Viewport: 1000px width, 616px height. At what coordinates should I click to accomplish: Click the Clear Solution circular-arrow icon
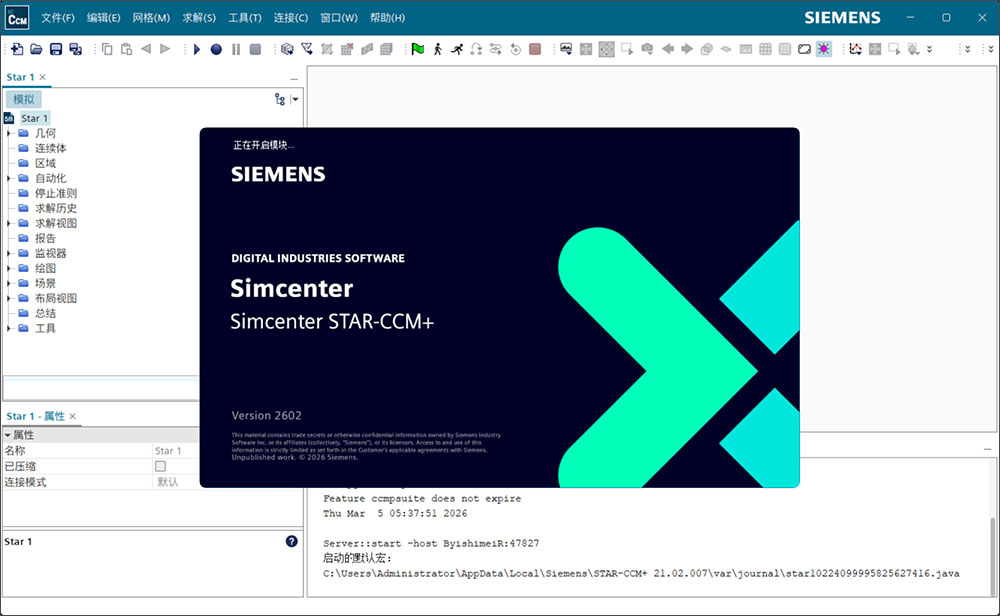515,49
